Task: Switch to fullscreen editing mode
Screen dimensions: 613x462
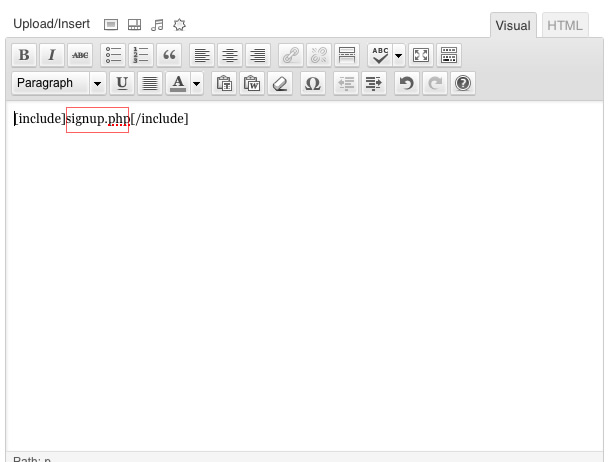Action: pos(421,55)
